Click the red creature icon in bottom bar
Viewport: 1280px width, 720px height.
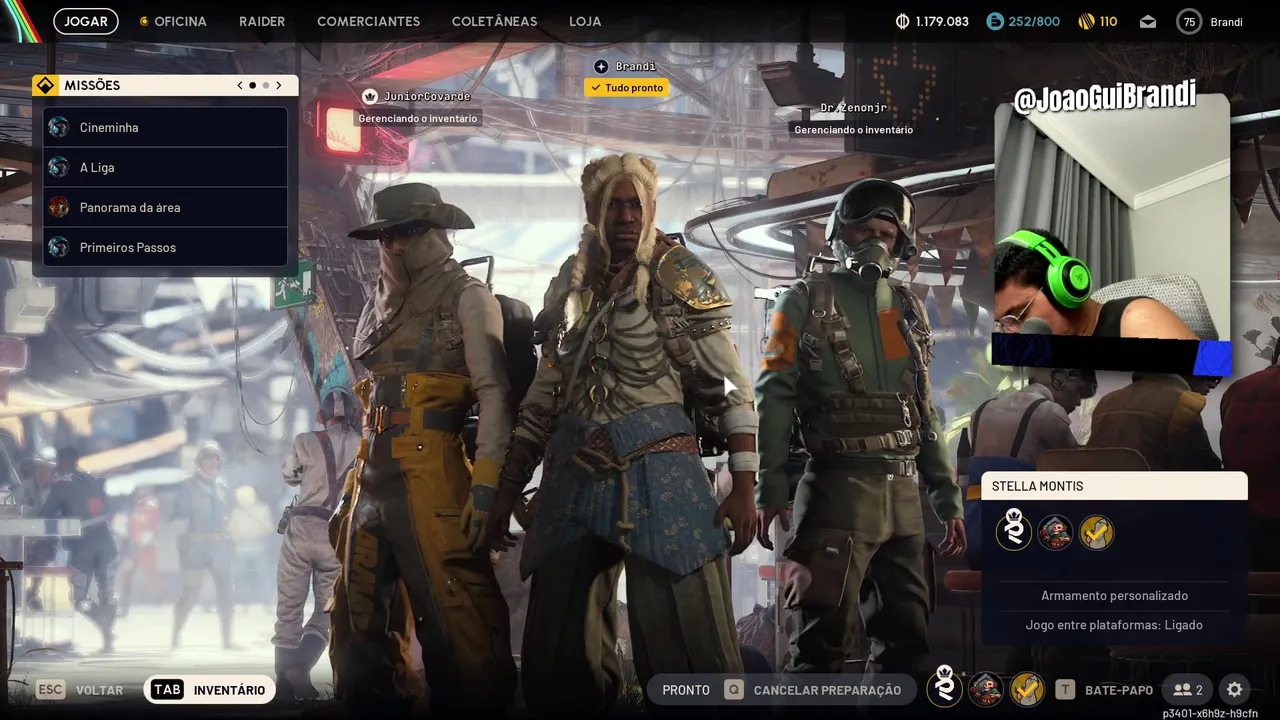(986, 689)
